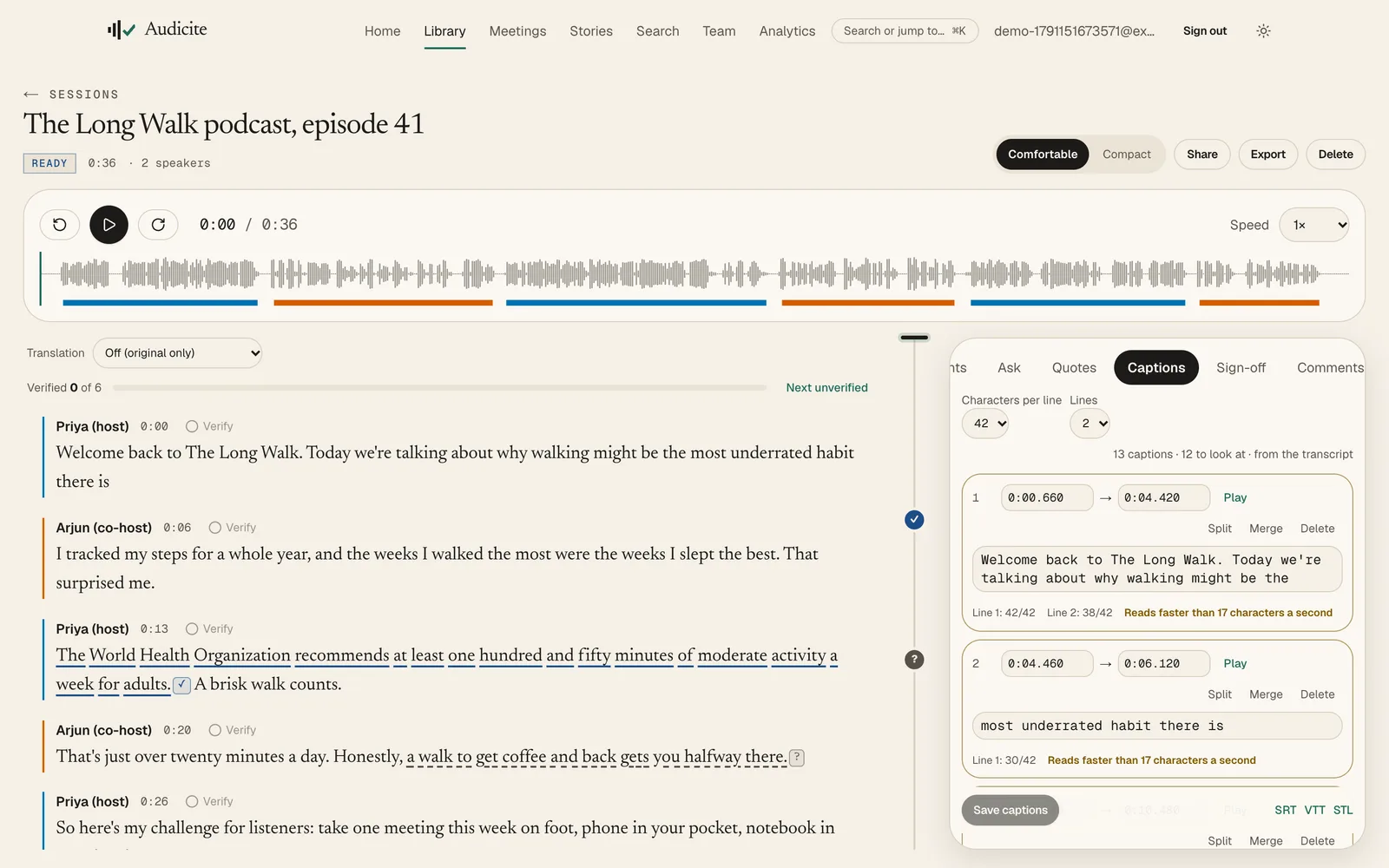Click the rewind playback button
This screenshot has width=1389, height=868.
click(60, 225)
